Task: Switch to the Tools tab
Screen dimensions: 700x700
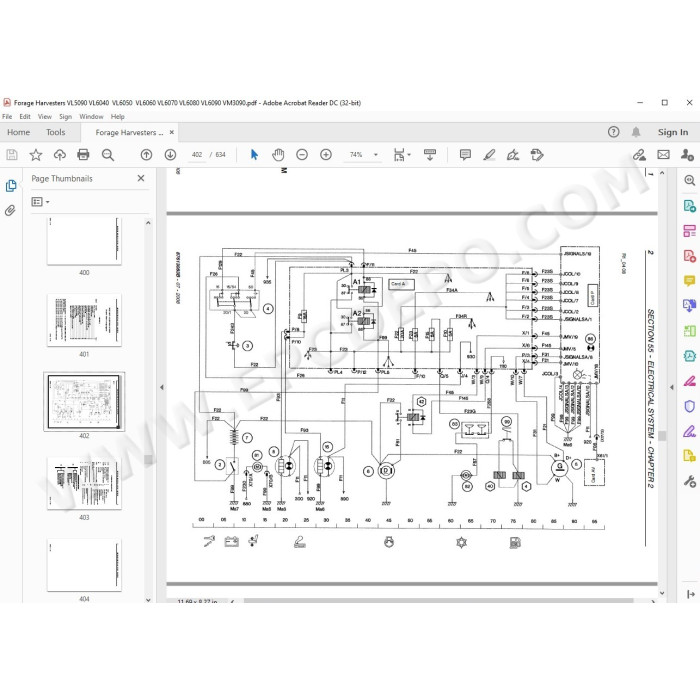Action: point(55,132)
